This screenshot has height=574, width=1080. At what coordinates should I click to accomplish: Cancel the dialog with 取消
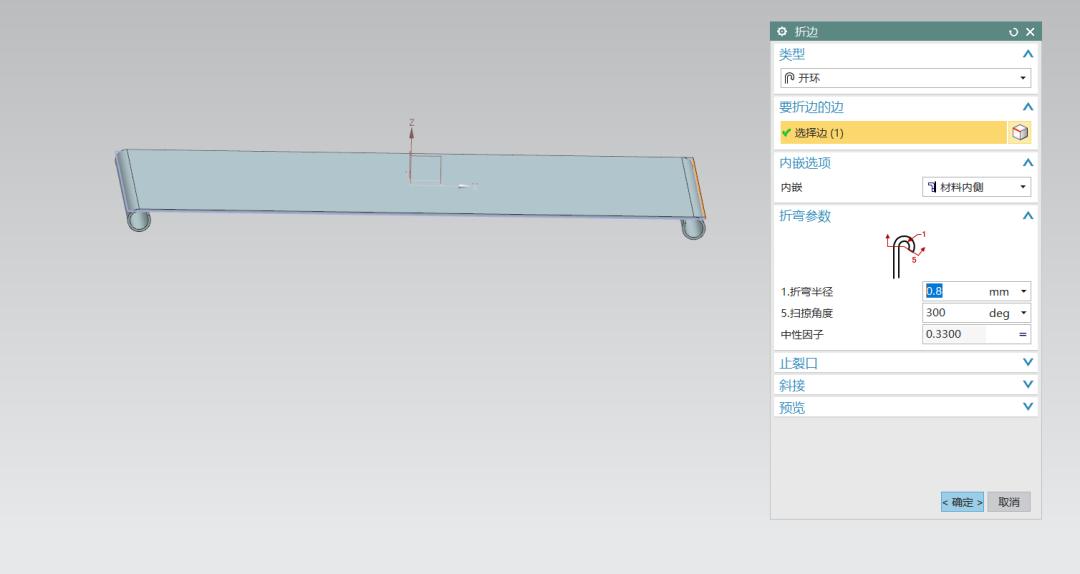[x=1009, y=502]
